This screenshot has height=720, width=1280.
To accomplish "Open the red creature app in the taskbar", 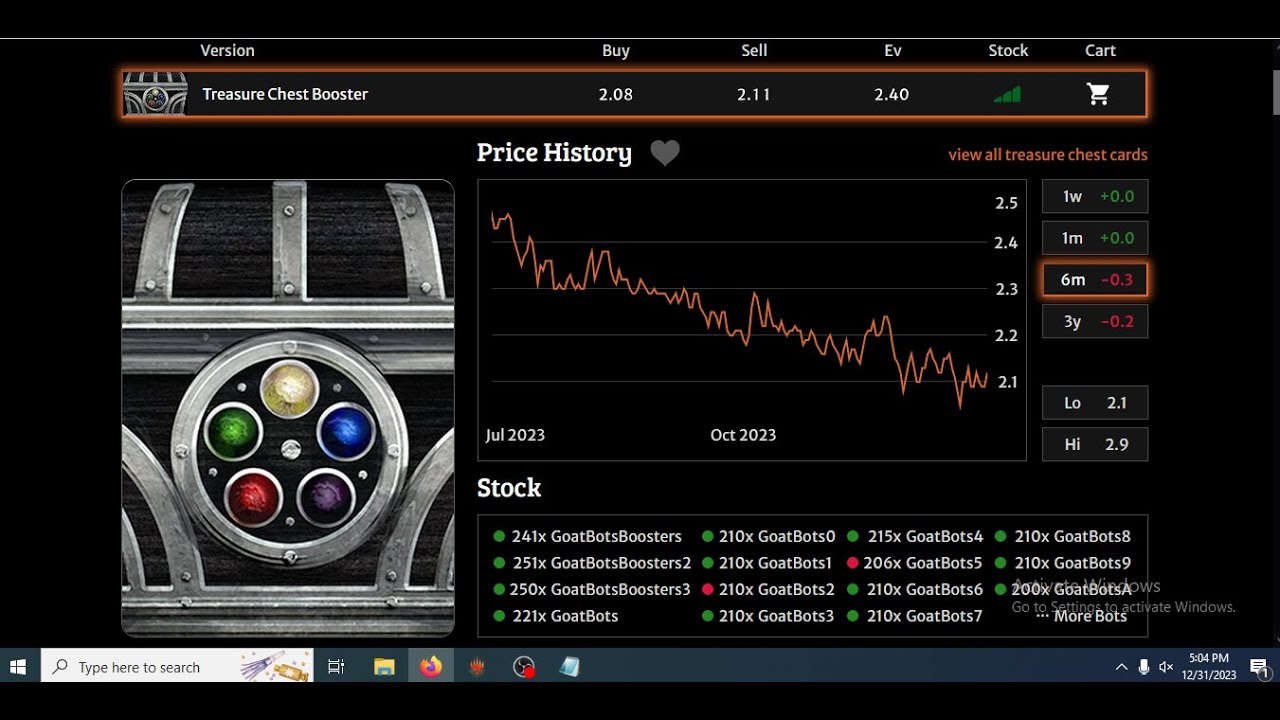I will pos(477,667).
